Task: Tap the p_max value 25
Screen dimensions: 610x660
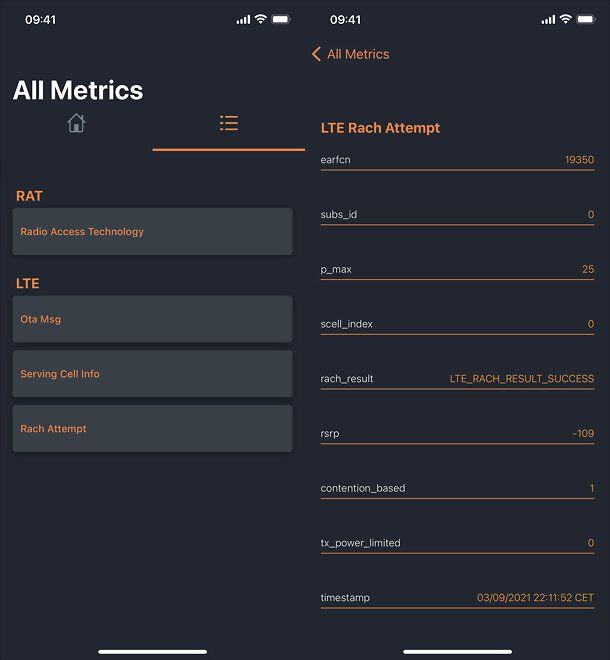Action: (588, 269)
